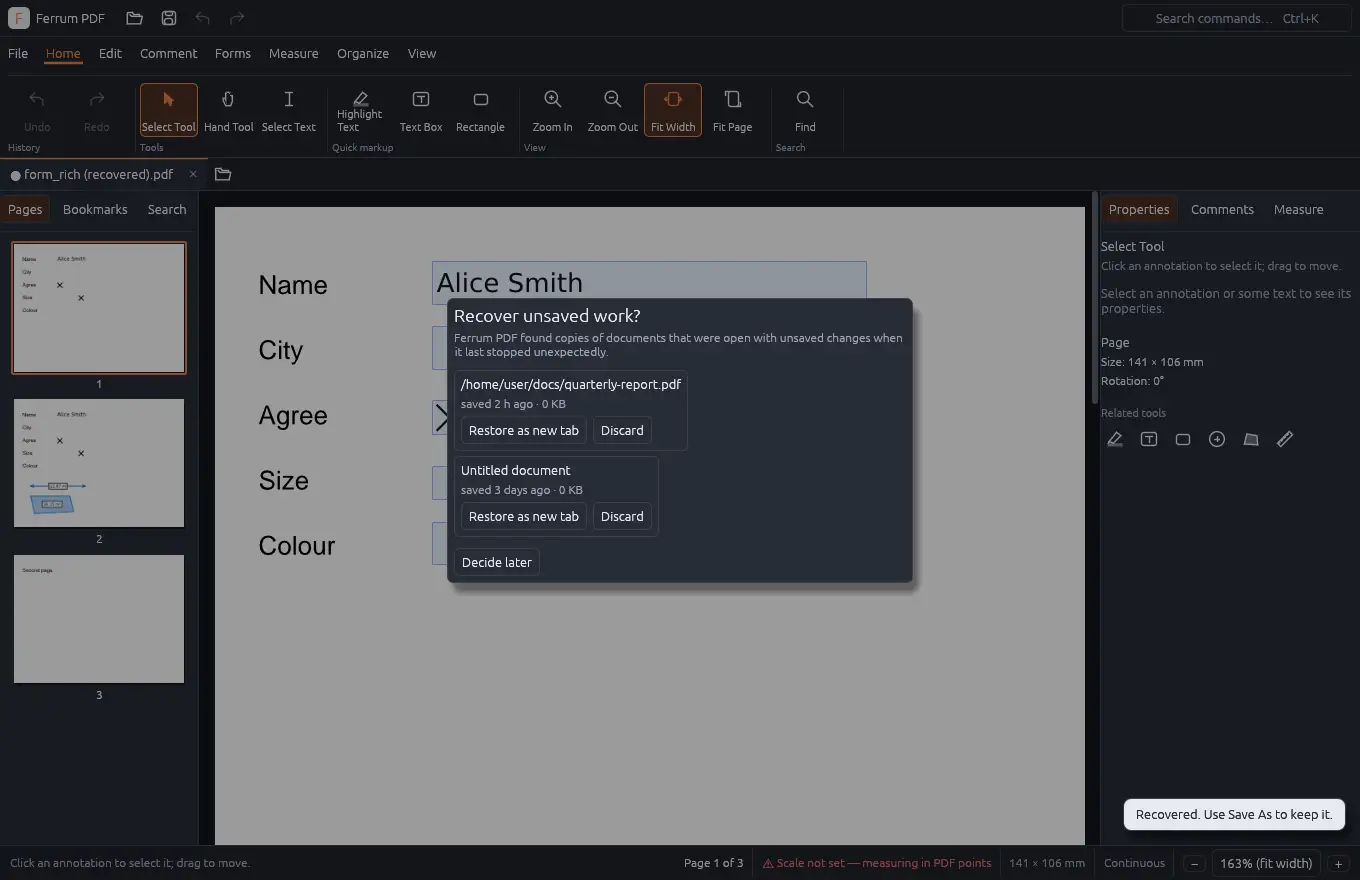Discard the quarterly-report.pdf recovery copy
Image resolution: width=1360 pixels, height=880 pixels.
point(622,430)
